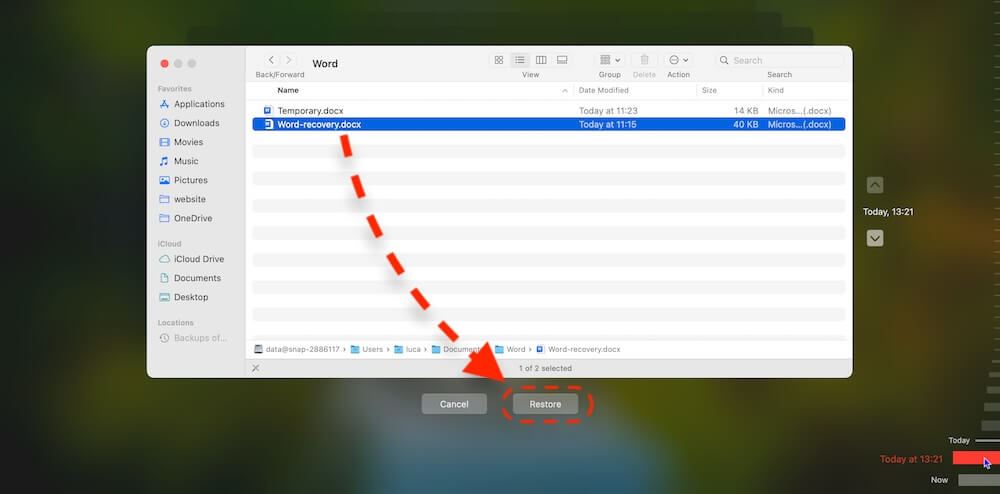Open the Group dropdown
The height and width of the screenshot is (494, 1000).
(x=610, y=60)
